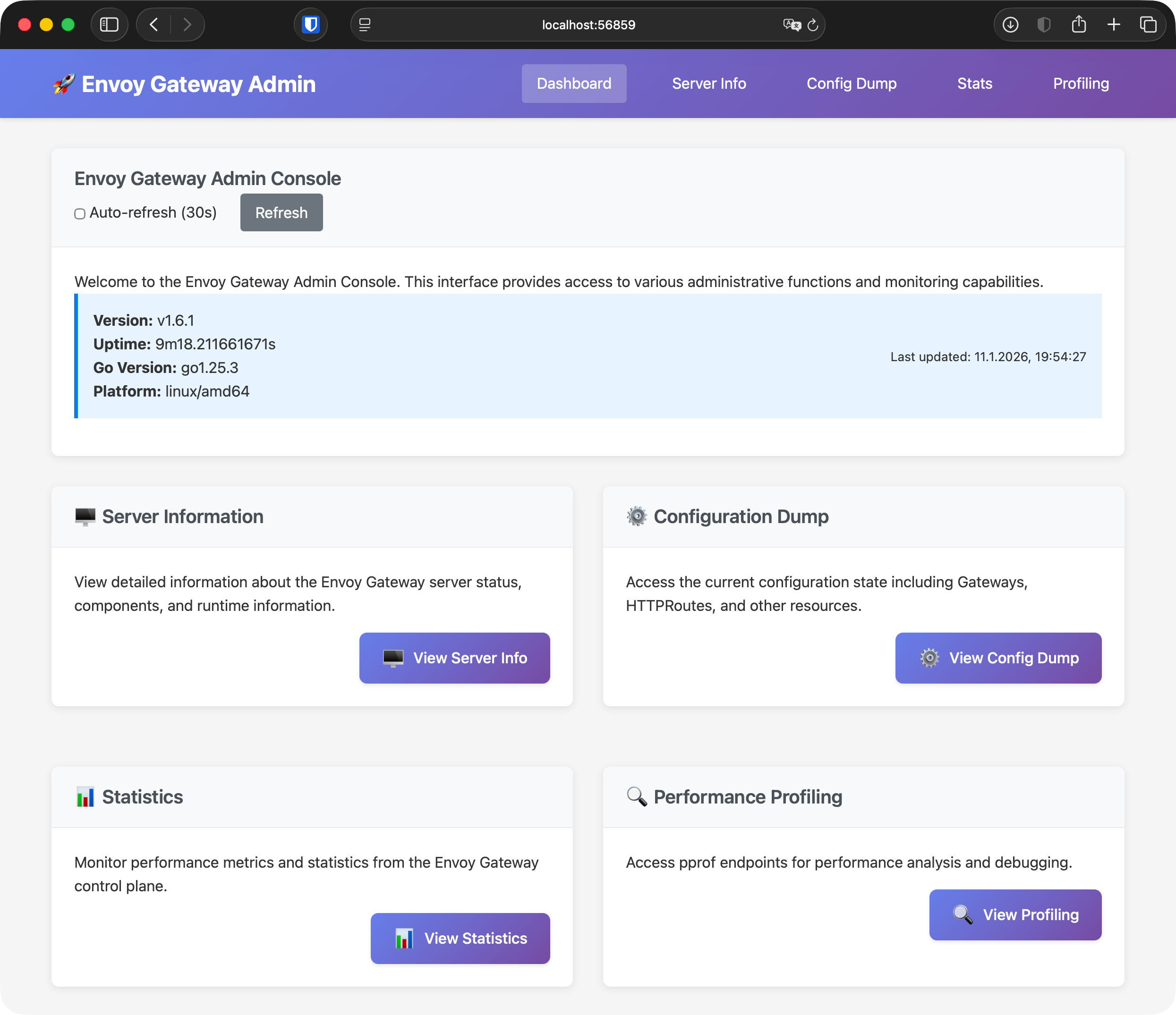Enable the Auto-refresh (30s) checkbox
Image resolution: width=1176 pixels, height=1015 pixels.
click(x=80, y=213)
